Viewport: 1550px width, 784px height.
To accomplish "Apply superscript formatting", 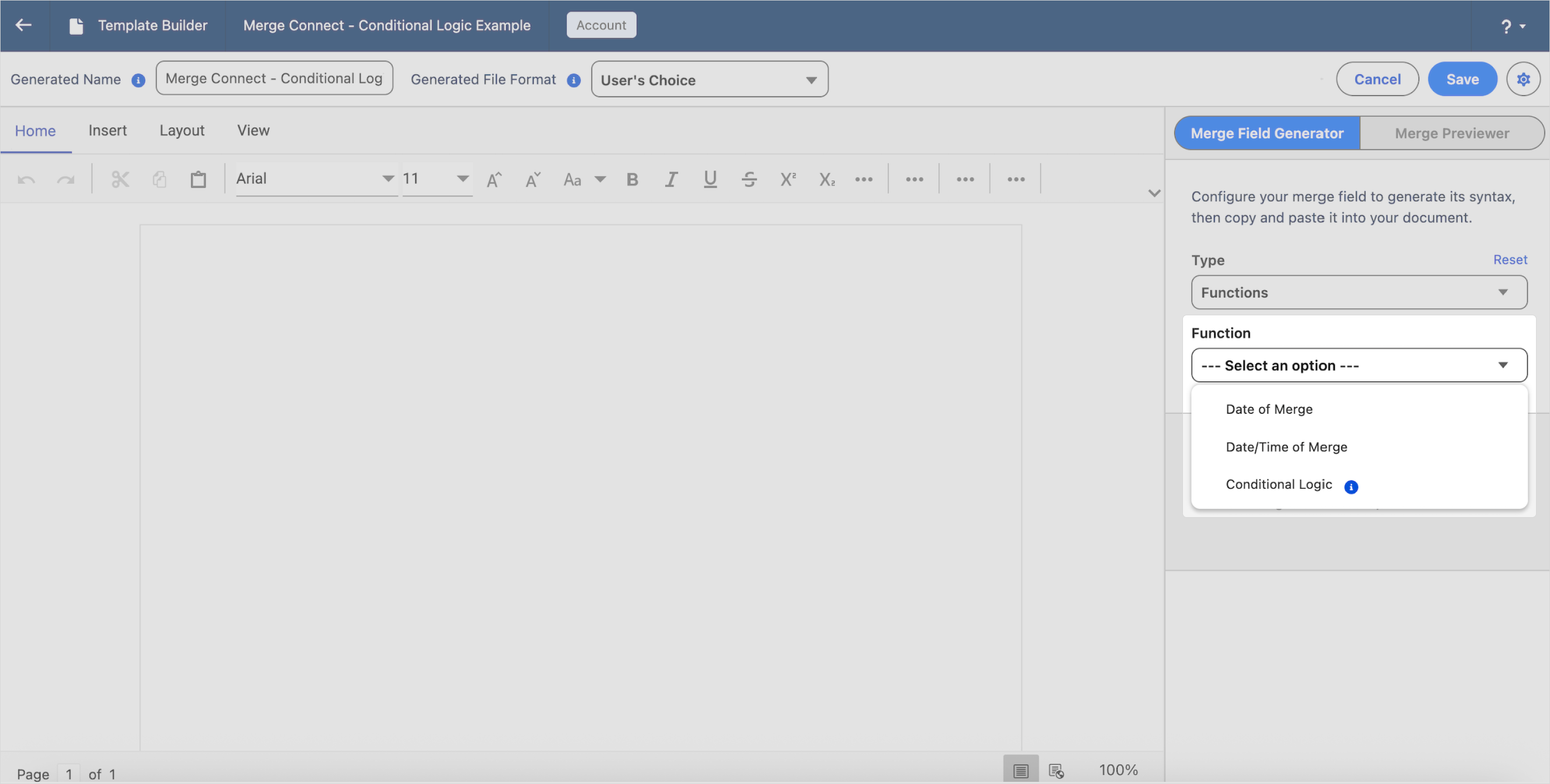I will pyautogui.click(x=788, y=179).
